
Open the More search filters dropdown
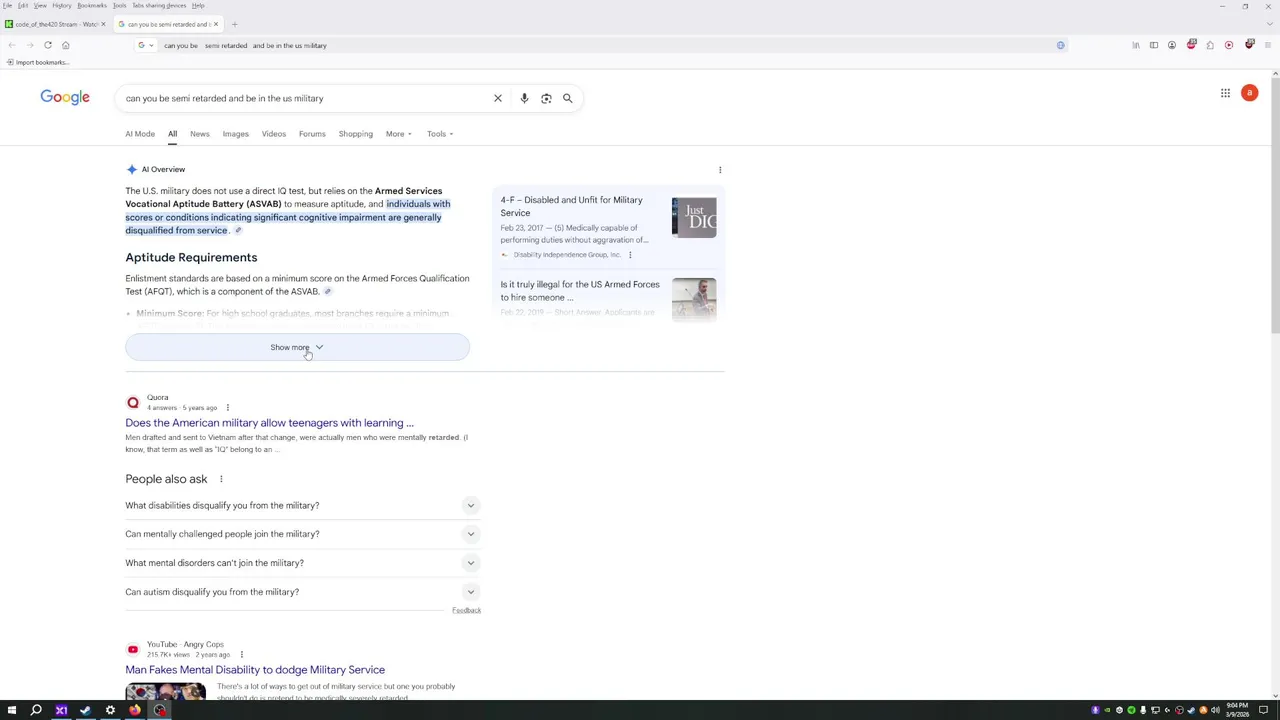(398, 134)
